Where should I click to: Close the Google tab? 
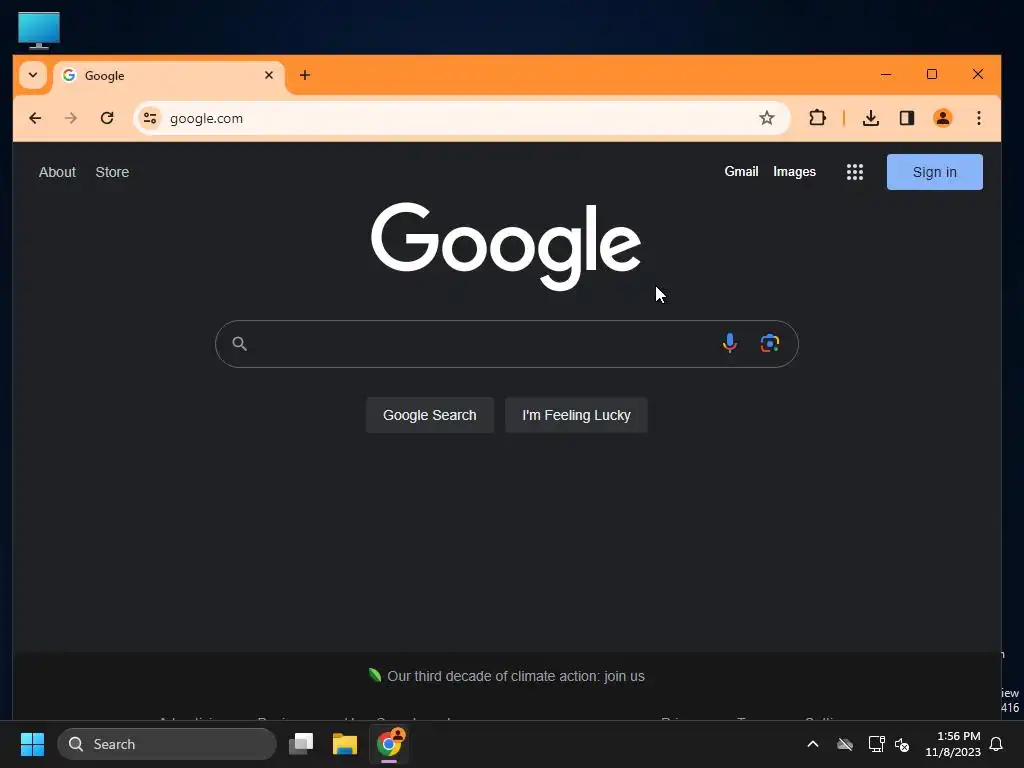[268, 75]
